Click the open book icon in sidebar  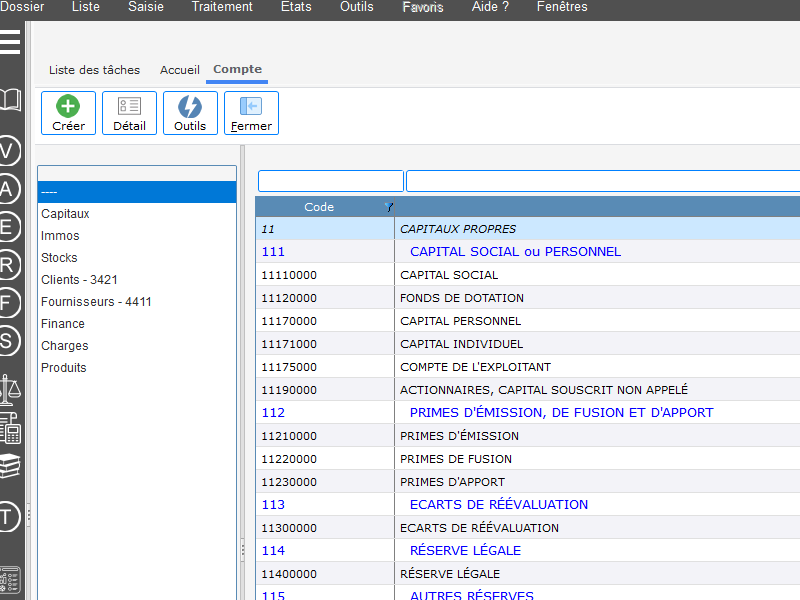click(9, 99)
